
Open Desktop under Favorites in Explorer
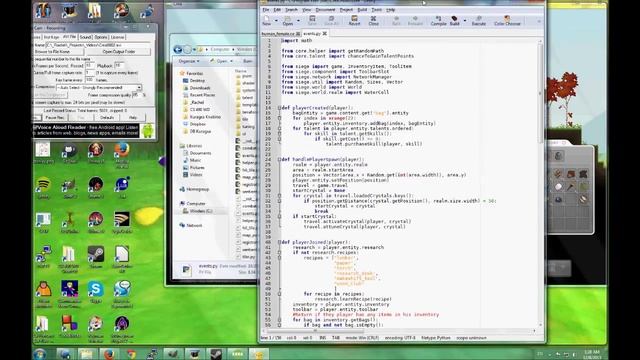pos(197,81)
